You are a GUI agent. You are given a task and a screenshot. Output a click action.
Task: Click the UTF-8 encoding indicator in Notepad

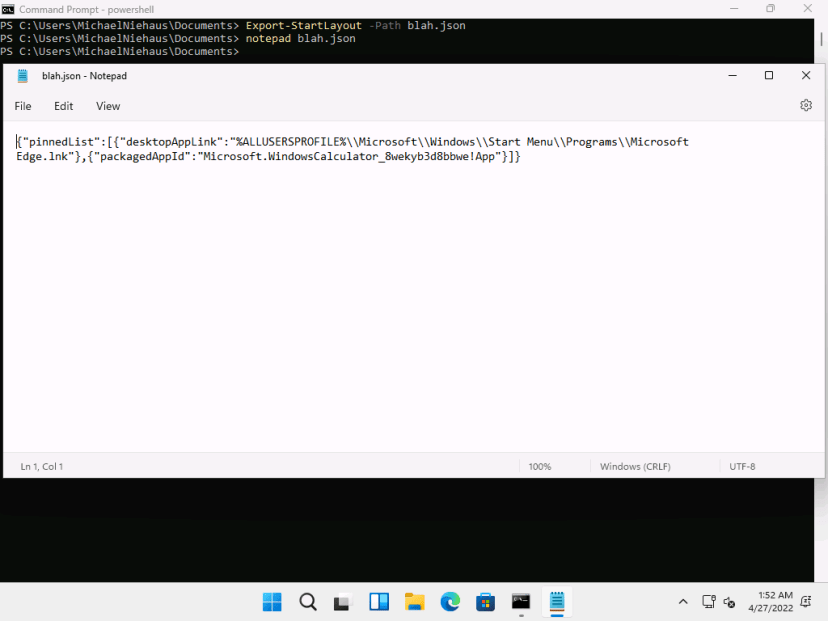click(x=741, y=466)
